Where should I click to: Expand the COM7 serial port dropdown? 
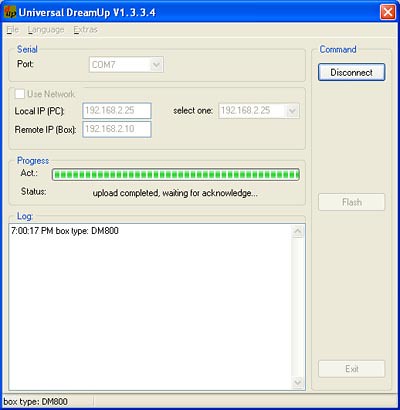coord(126,65)
